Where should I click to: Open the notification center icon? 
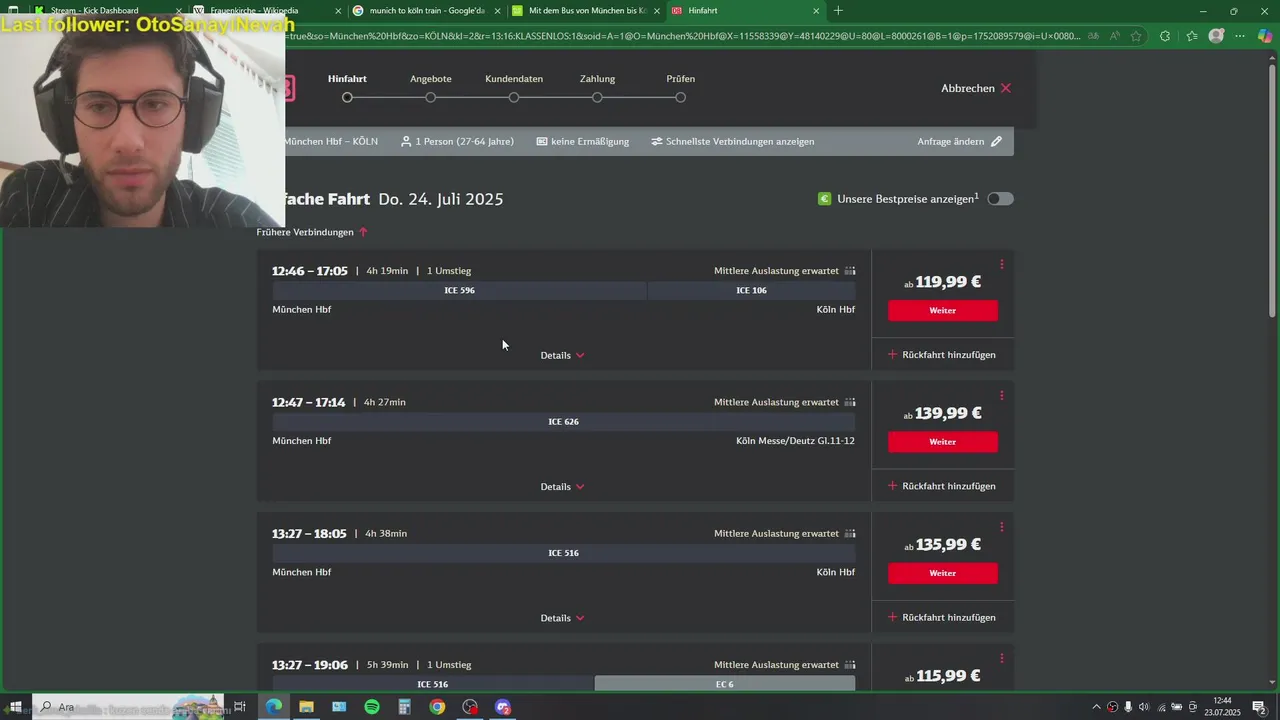(1259, 707)
